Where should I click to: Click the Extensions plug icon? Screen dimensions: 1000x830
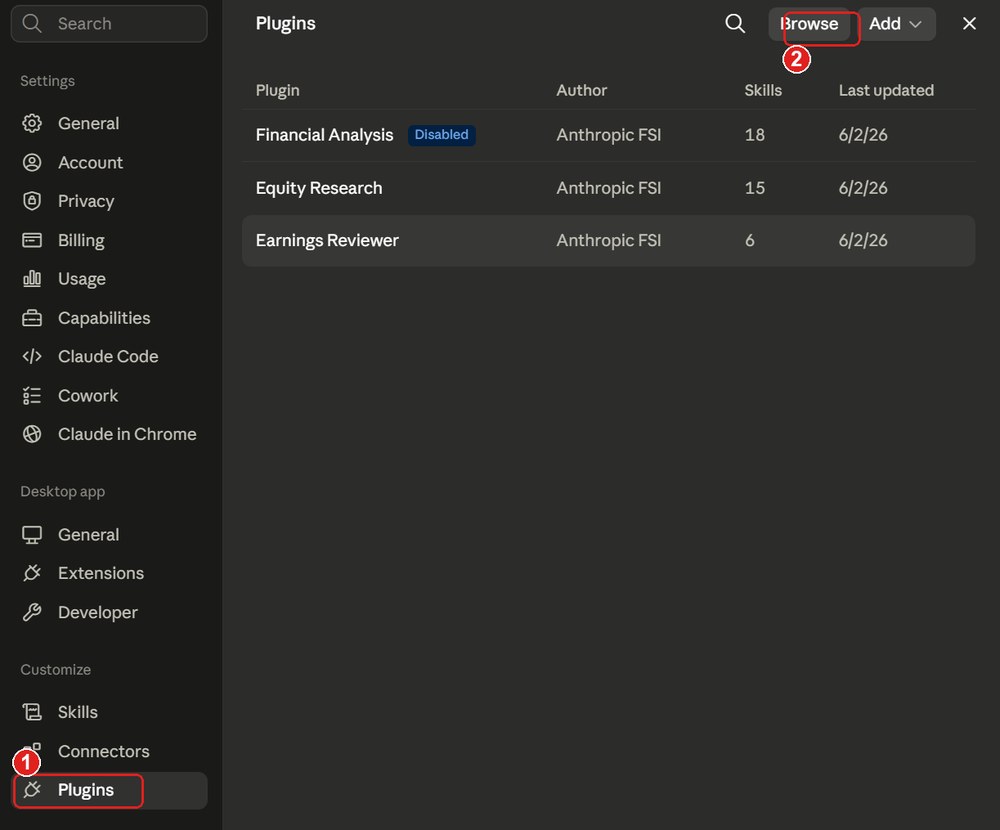(32, 573)
